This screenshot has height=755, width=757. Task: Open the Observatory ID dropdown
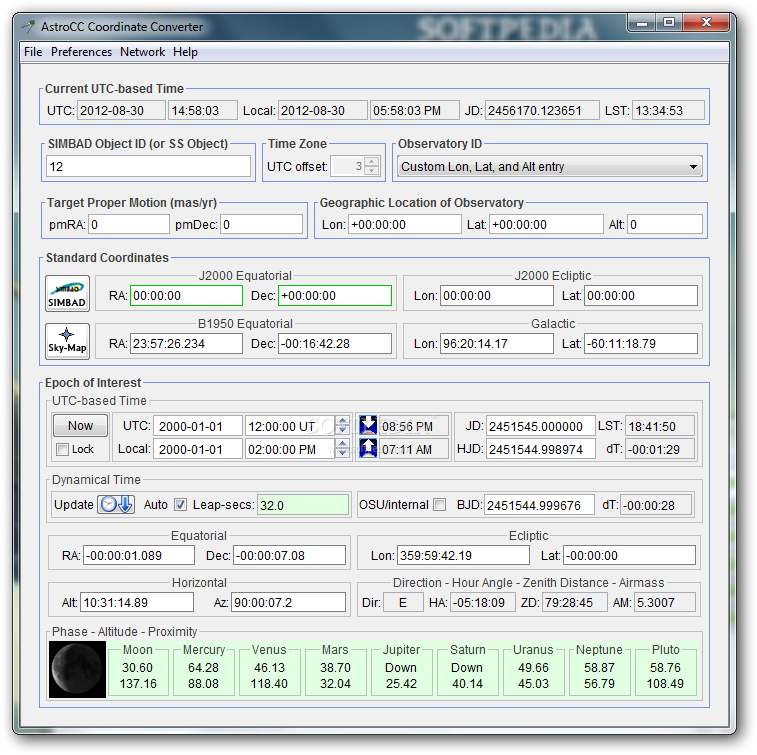(549, 167)
